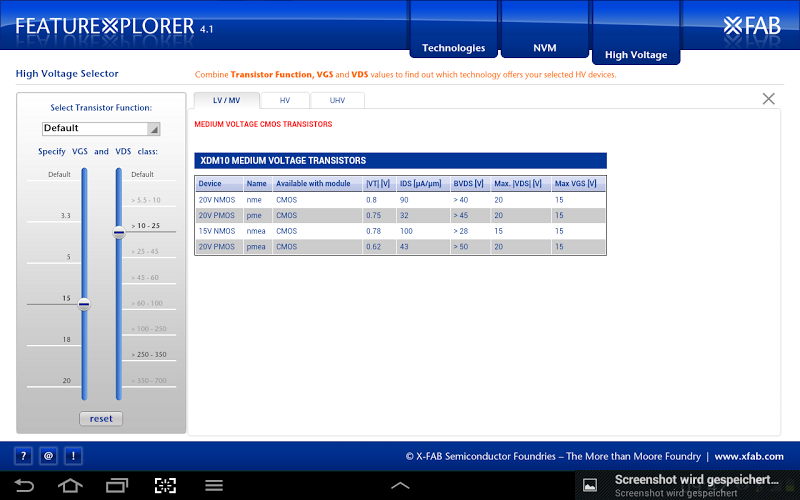The image size is (800, 500).
Task: Close the transistor results panel
Action: tap(768, 98)
